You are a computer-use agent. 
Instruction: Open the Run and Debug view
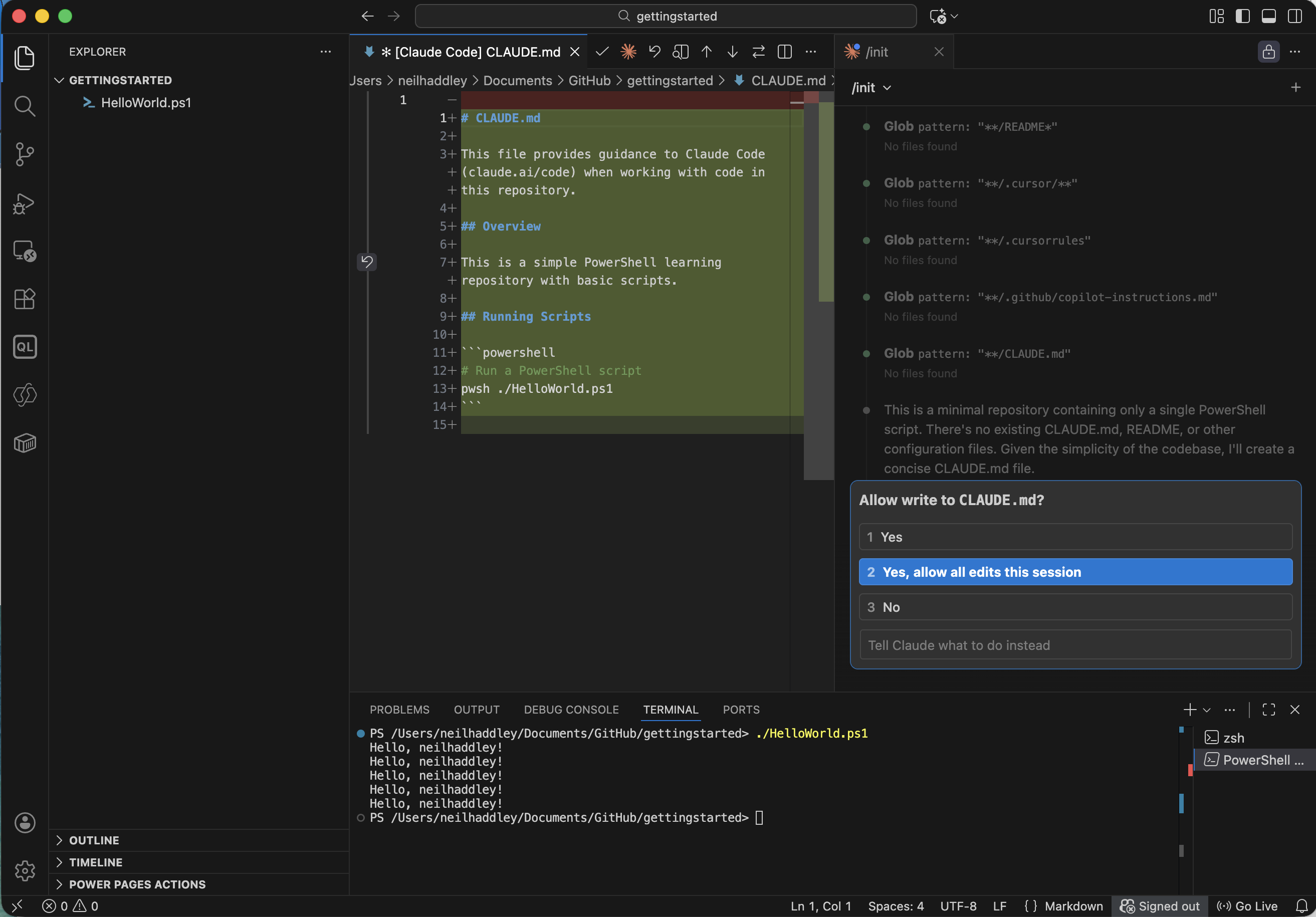tap(25, 204)
